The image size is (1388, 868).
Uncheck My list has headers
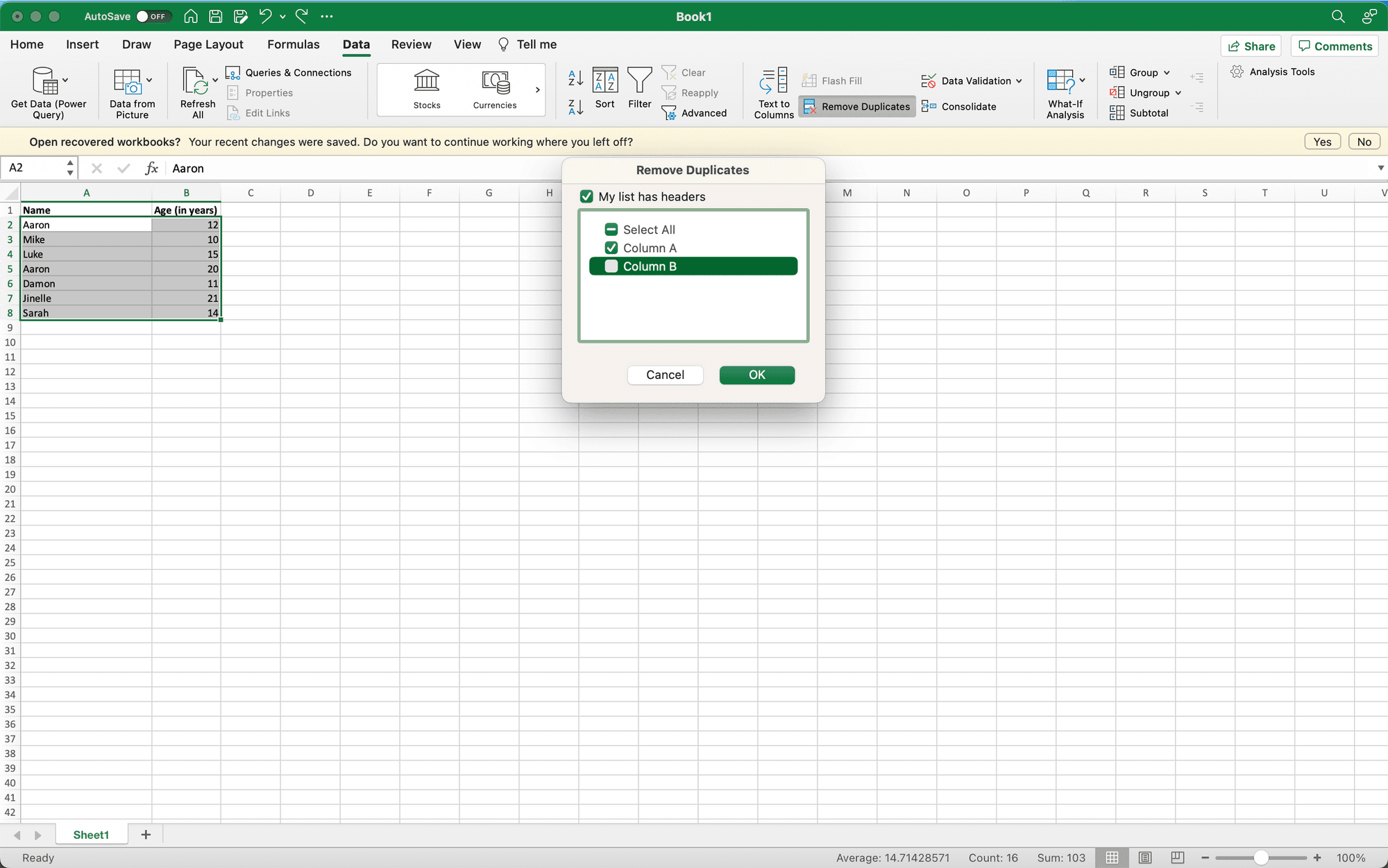(x=586, y=196)
